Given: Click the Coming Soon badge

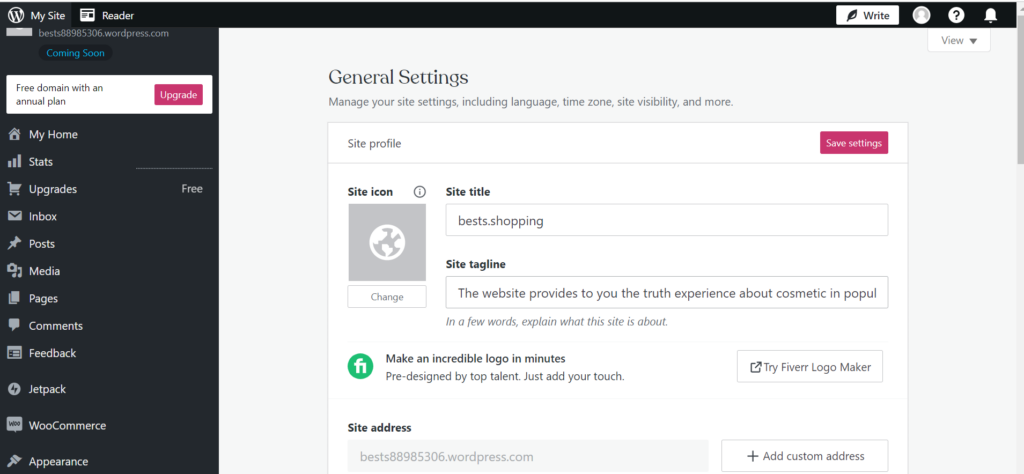Looking at the screenshot, I should (75, 54).
